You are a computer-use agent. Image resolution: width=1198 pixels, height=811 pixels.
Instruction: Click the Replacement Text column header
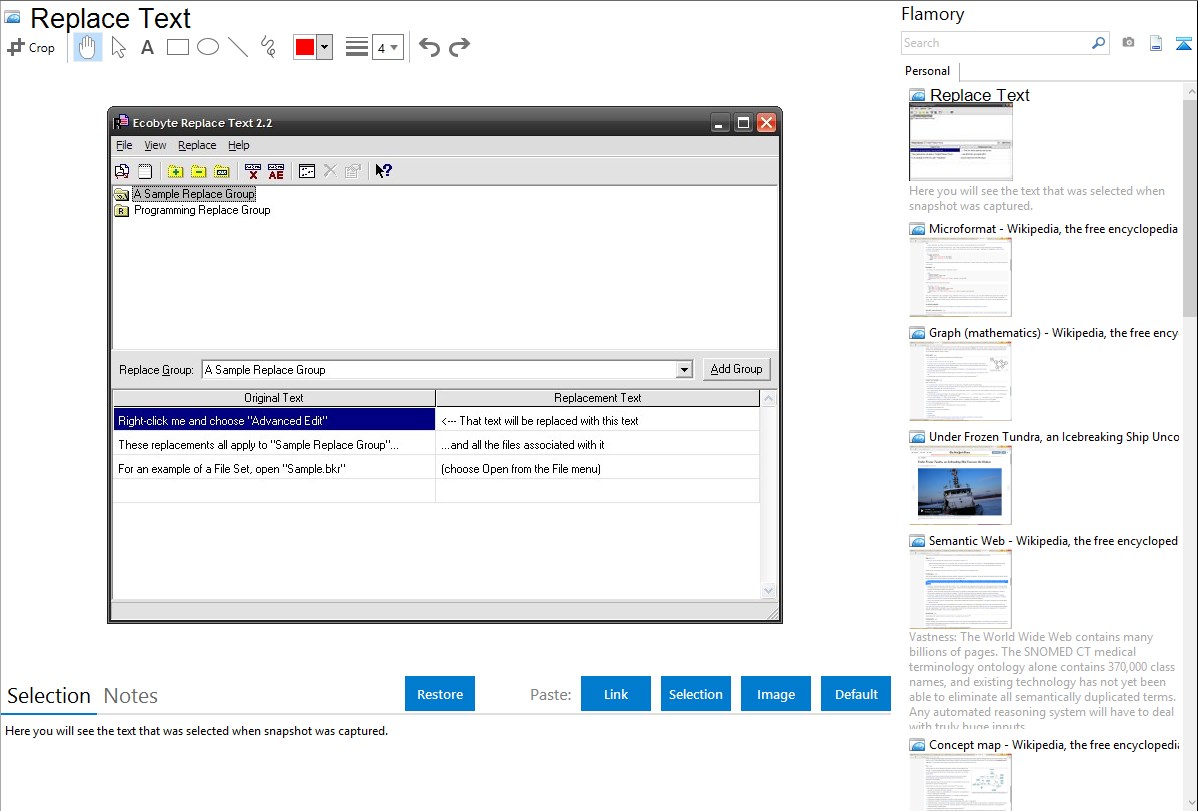click(x=597, y=398)
